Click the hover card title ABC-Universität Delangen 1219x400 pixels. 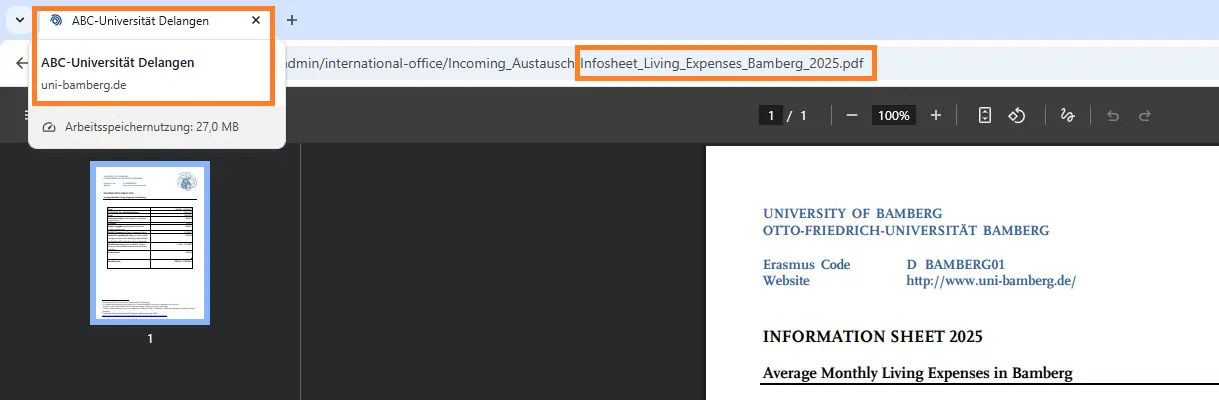118,62
